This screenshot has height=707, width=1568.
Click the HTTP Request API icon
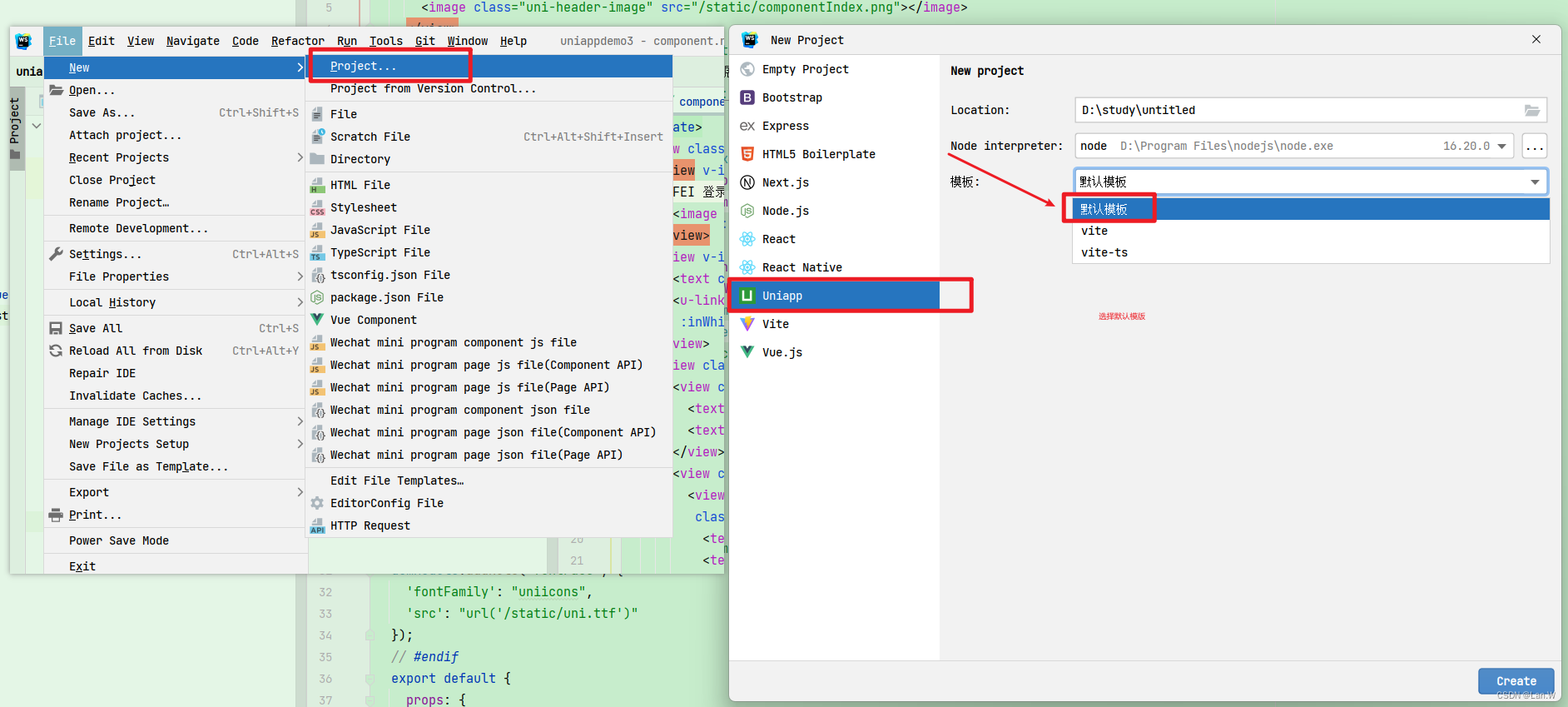(x=317, y=525)
